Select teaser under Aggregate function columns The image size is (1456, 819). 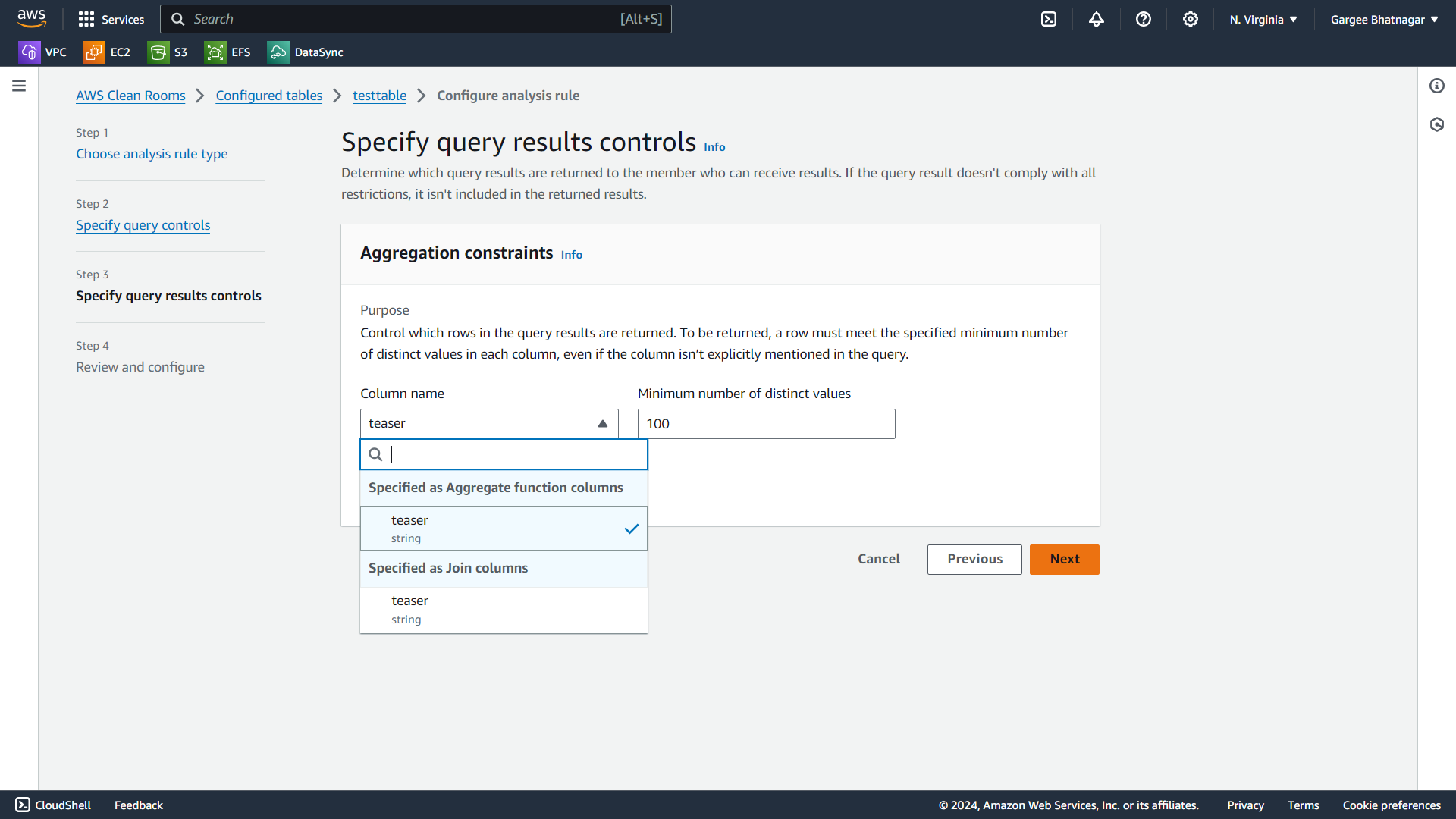click(504, 529)
